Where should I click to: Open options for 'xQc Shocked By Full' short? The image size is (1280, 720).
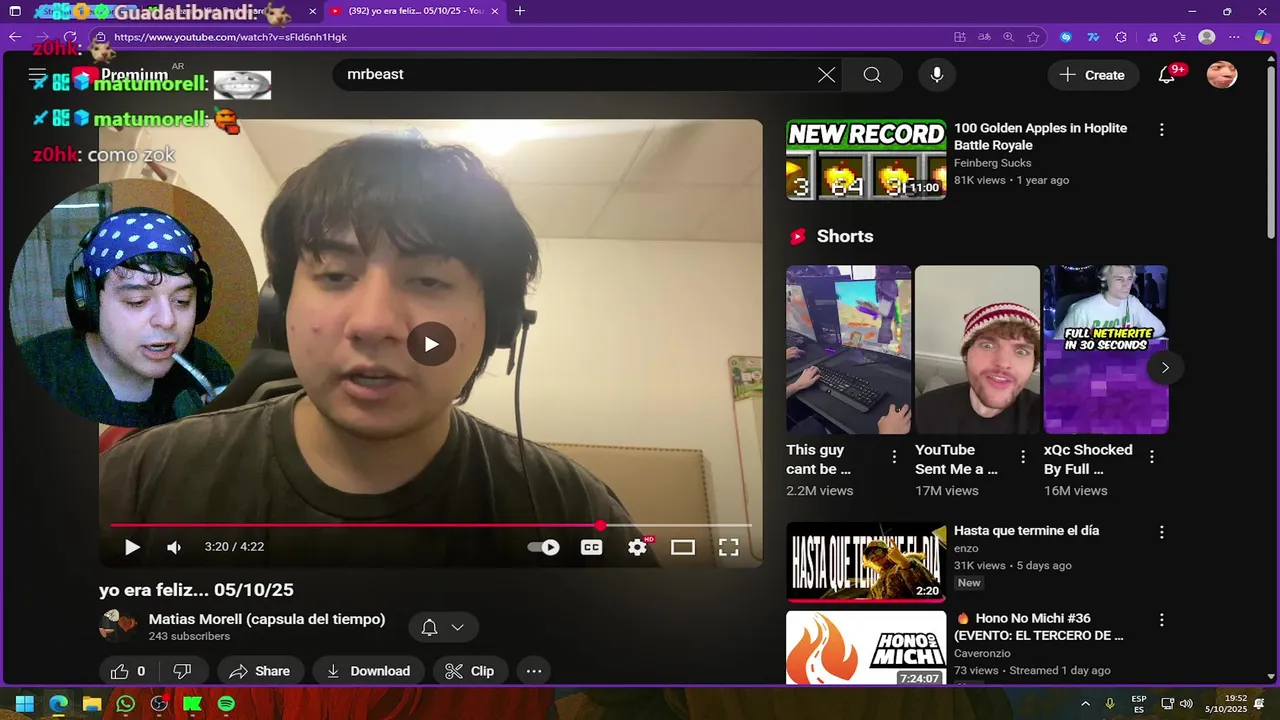pyautogui.click(x=1152, y=457)
